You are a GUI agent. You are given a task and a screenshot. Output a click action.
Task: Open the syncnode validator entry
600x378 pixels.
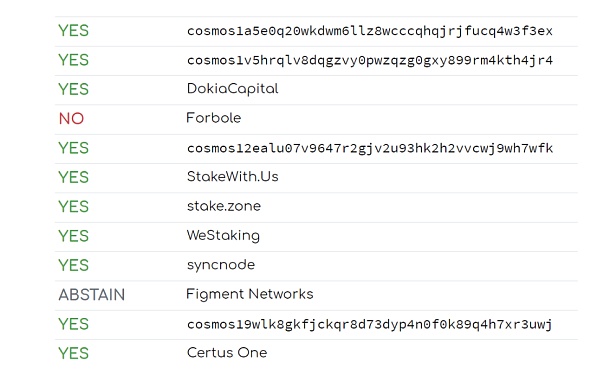(221, 265)
